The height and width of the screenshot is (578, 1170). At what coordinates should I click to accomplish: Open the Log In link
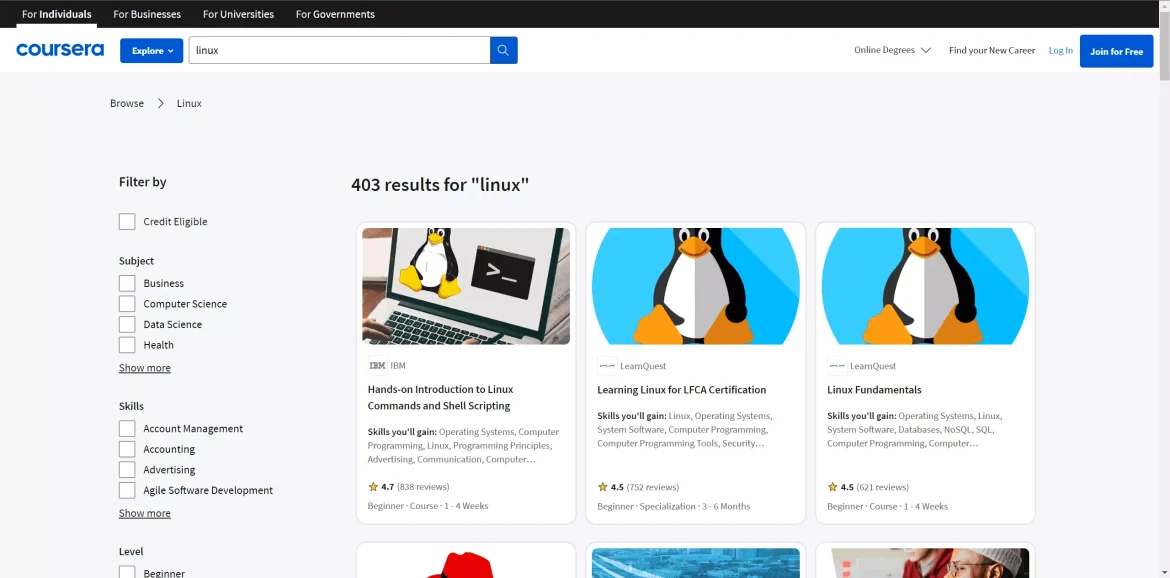[x=1060, y=51]
